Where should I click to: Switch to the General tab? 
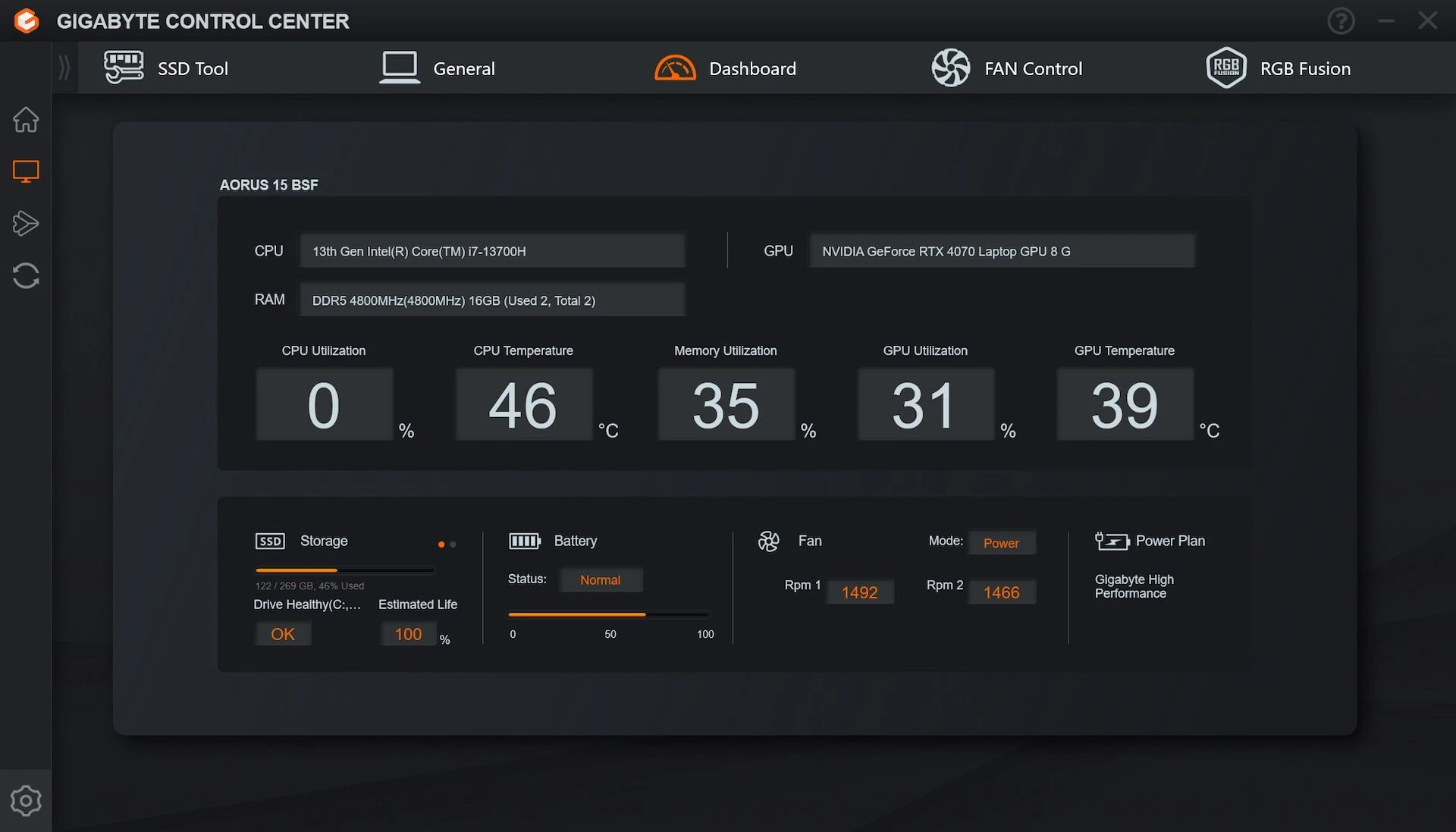(x=437, y=68)
